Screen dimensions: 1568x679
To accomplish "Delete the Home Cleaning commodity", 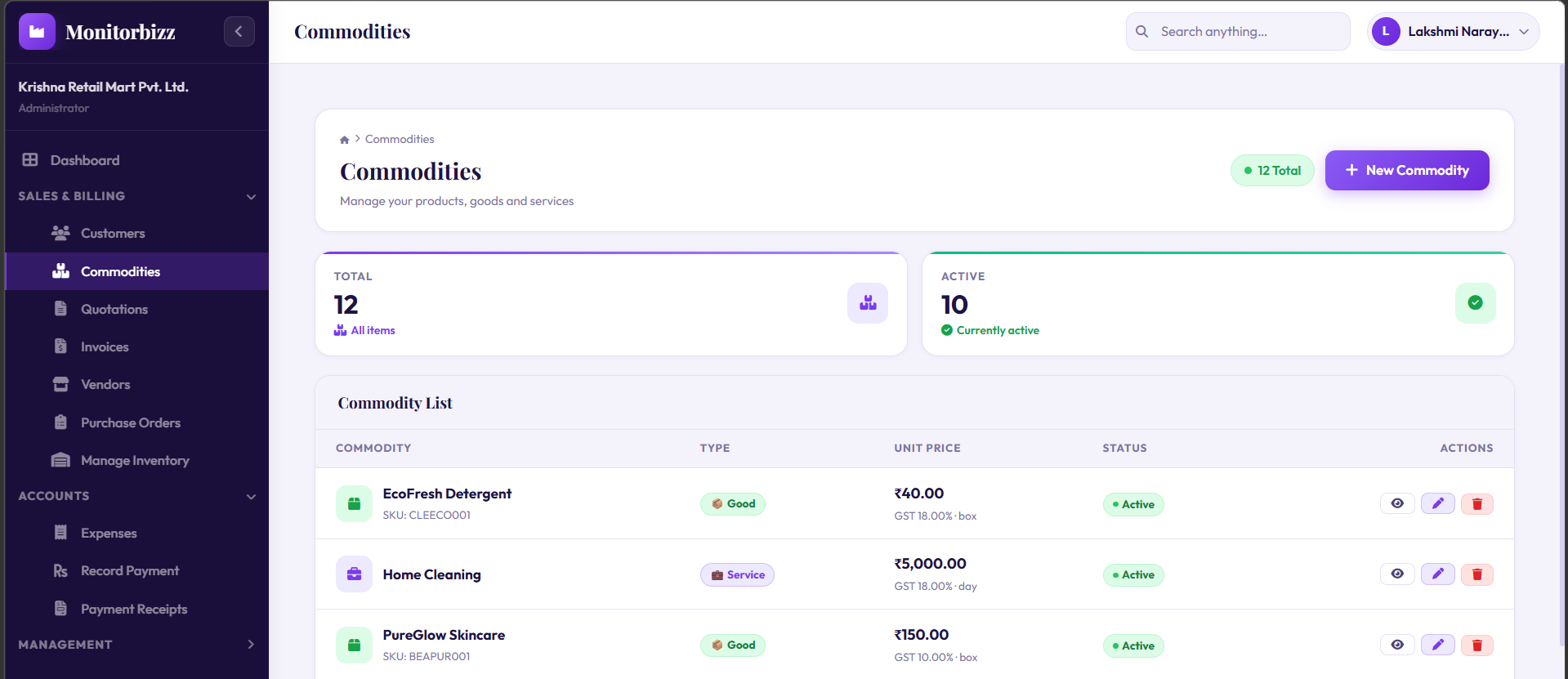I will [x=1476, y=574].
